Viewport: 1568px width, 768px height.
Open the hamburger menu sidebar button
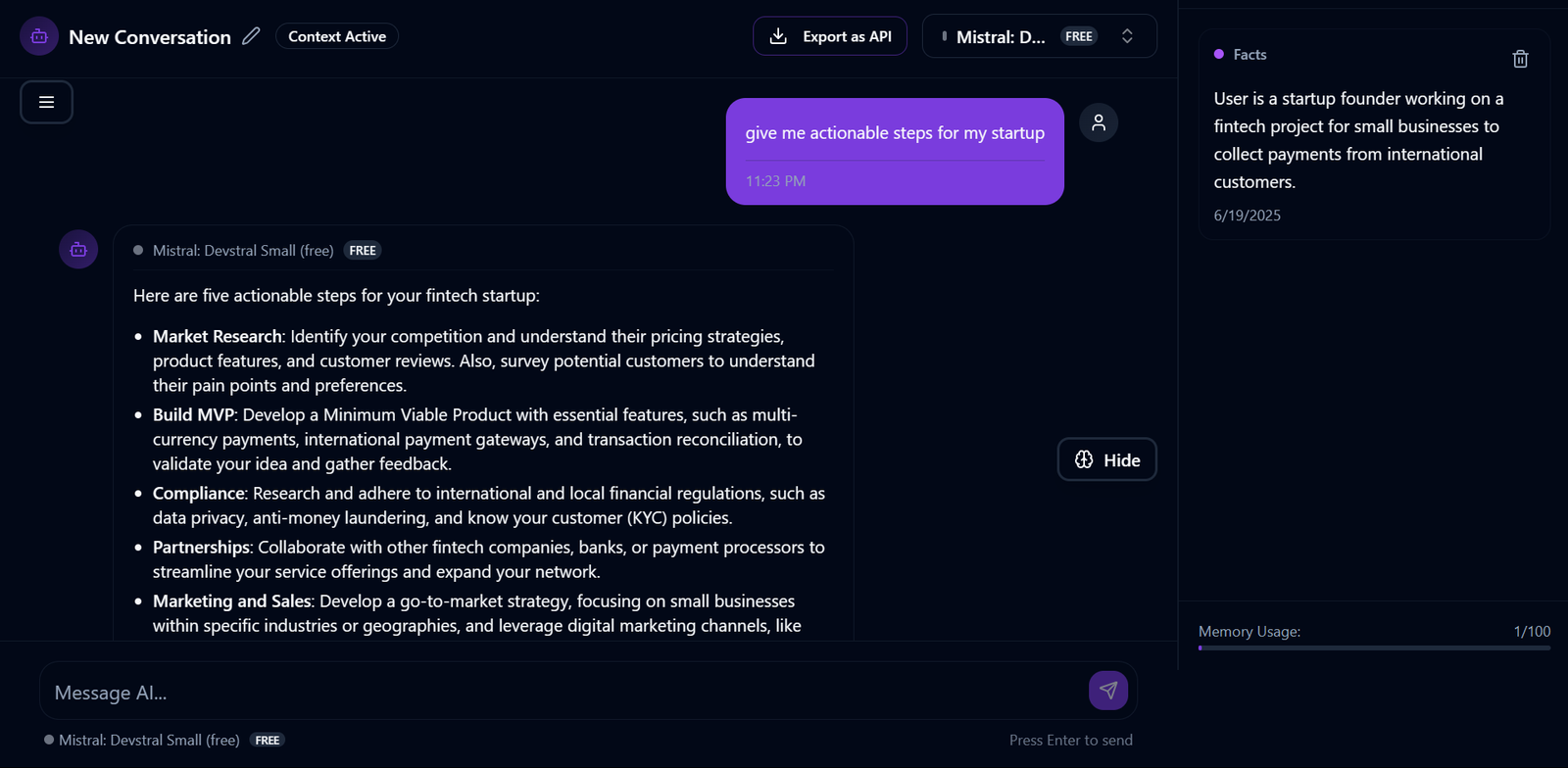46,102
